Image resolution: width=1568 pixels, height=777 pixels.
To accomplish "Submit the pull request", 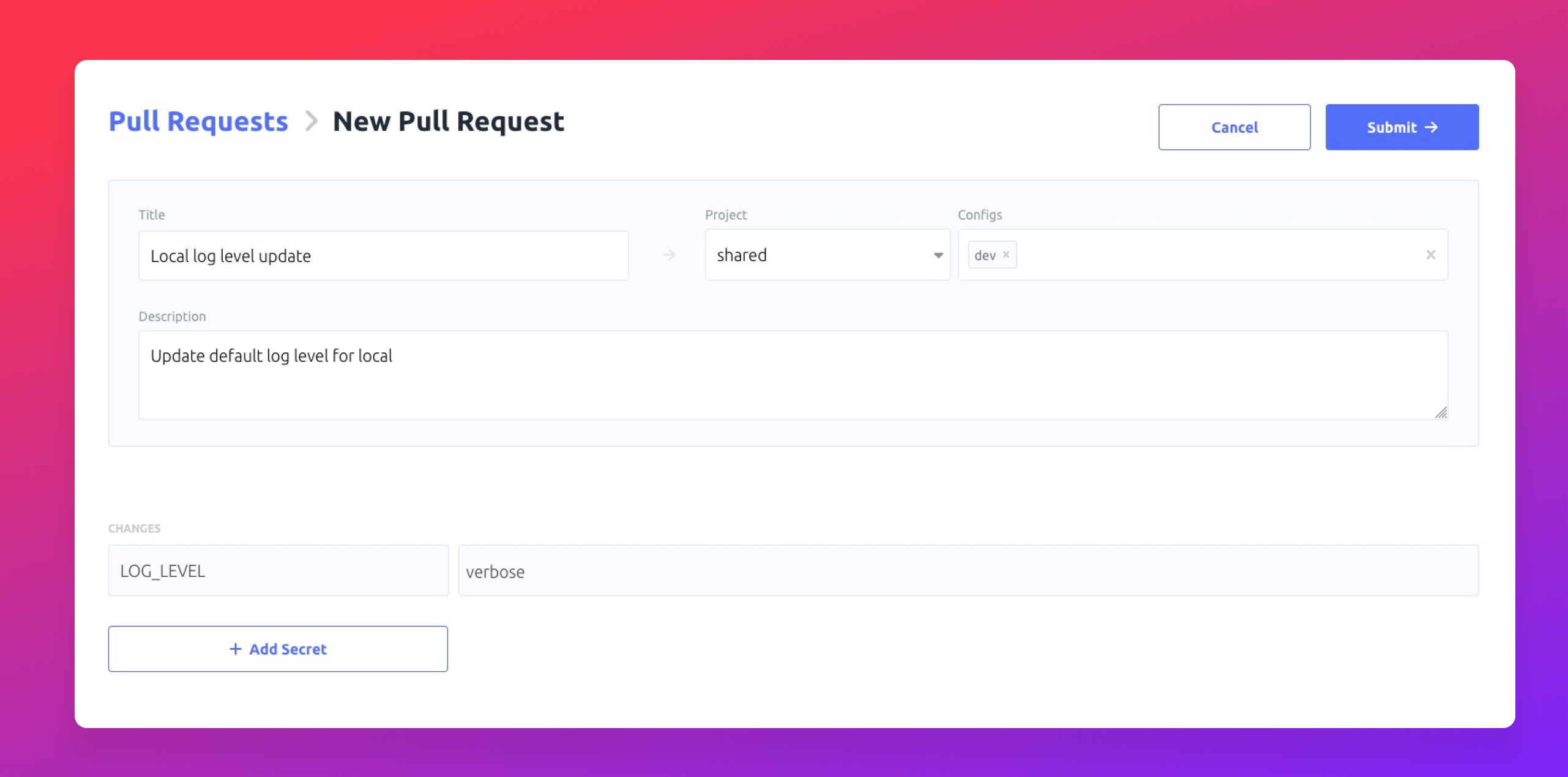I will (1402, 127).
